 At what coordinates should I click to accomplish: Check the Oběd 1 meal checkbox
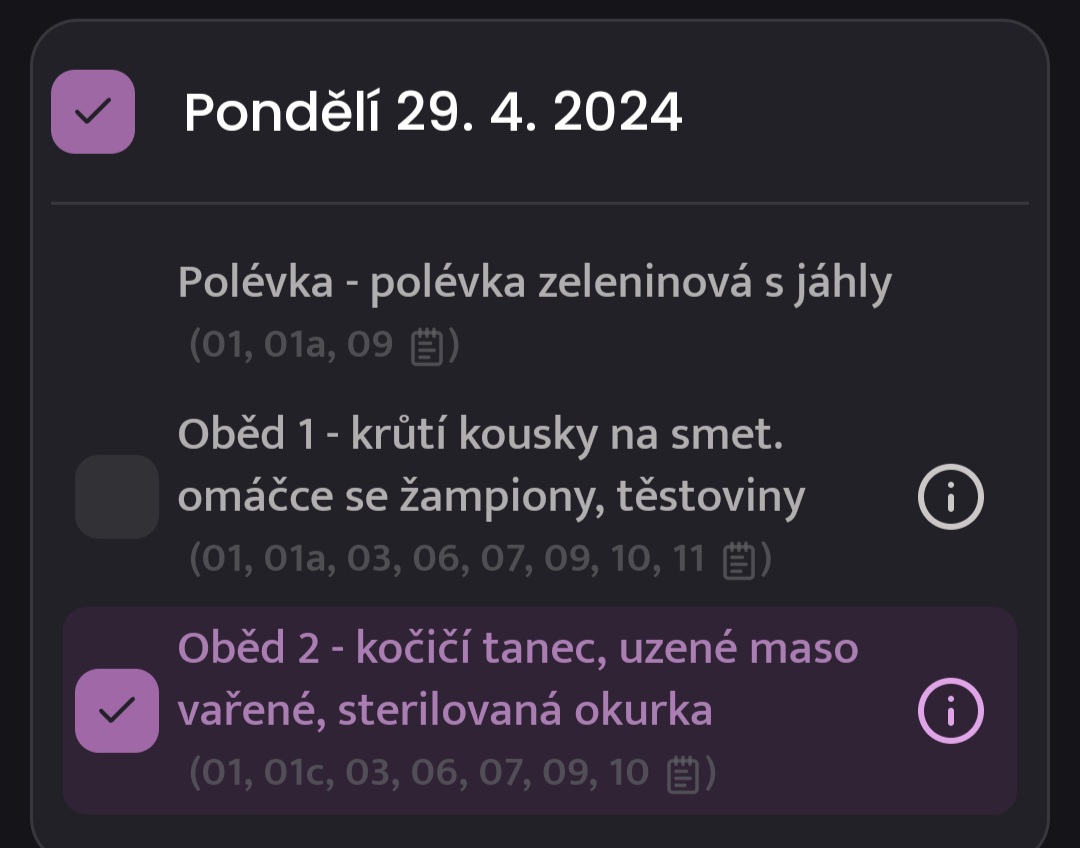click(x=117, y=497)
